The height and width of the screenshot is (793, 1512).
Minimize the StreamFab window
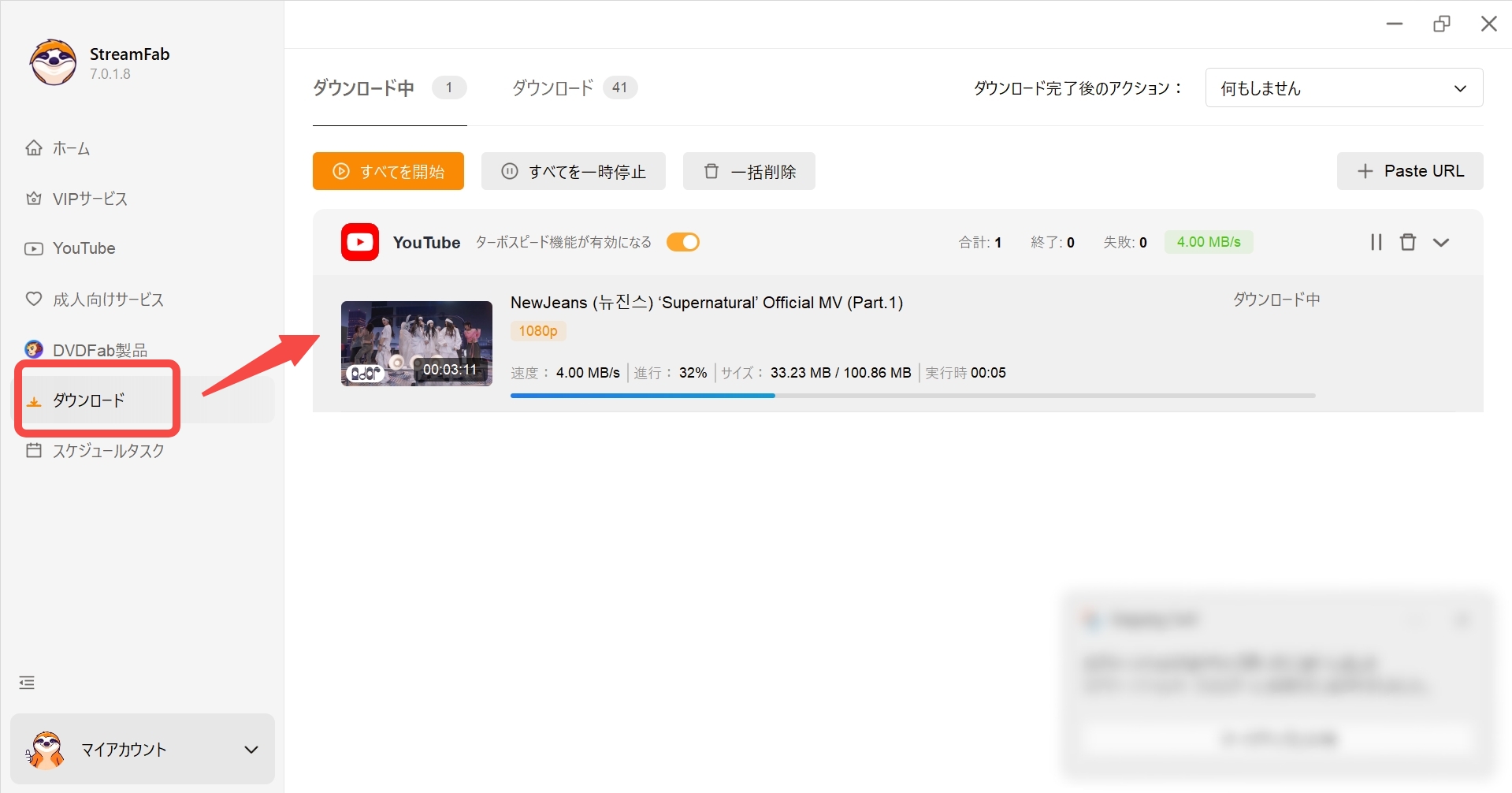(1395, 24)
